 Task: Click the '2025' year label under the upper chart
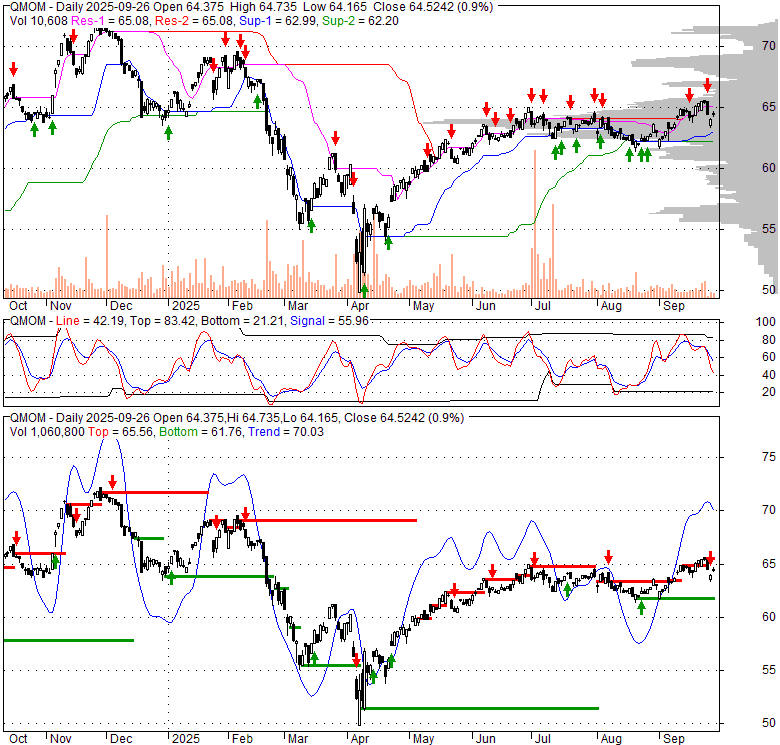[x=186, y=306]
